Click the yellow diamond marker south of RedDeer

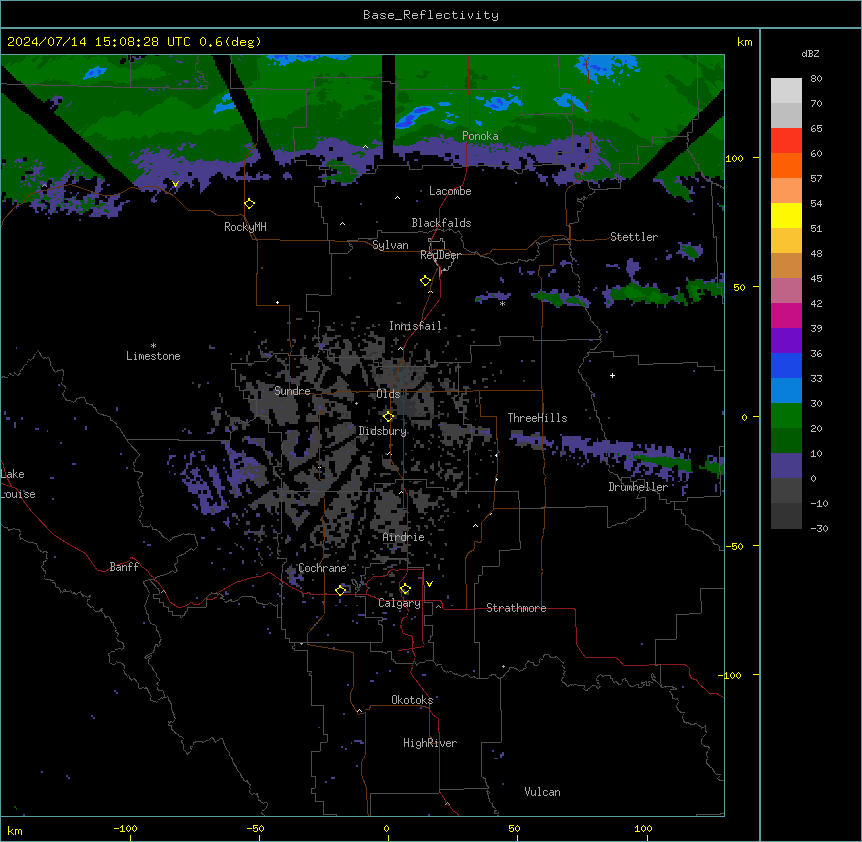pos(425,281)
